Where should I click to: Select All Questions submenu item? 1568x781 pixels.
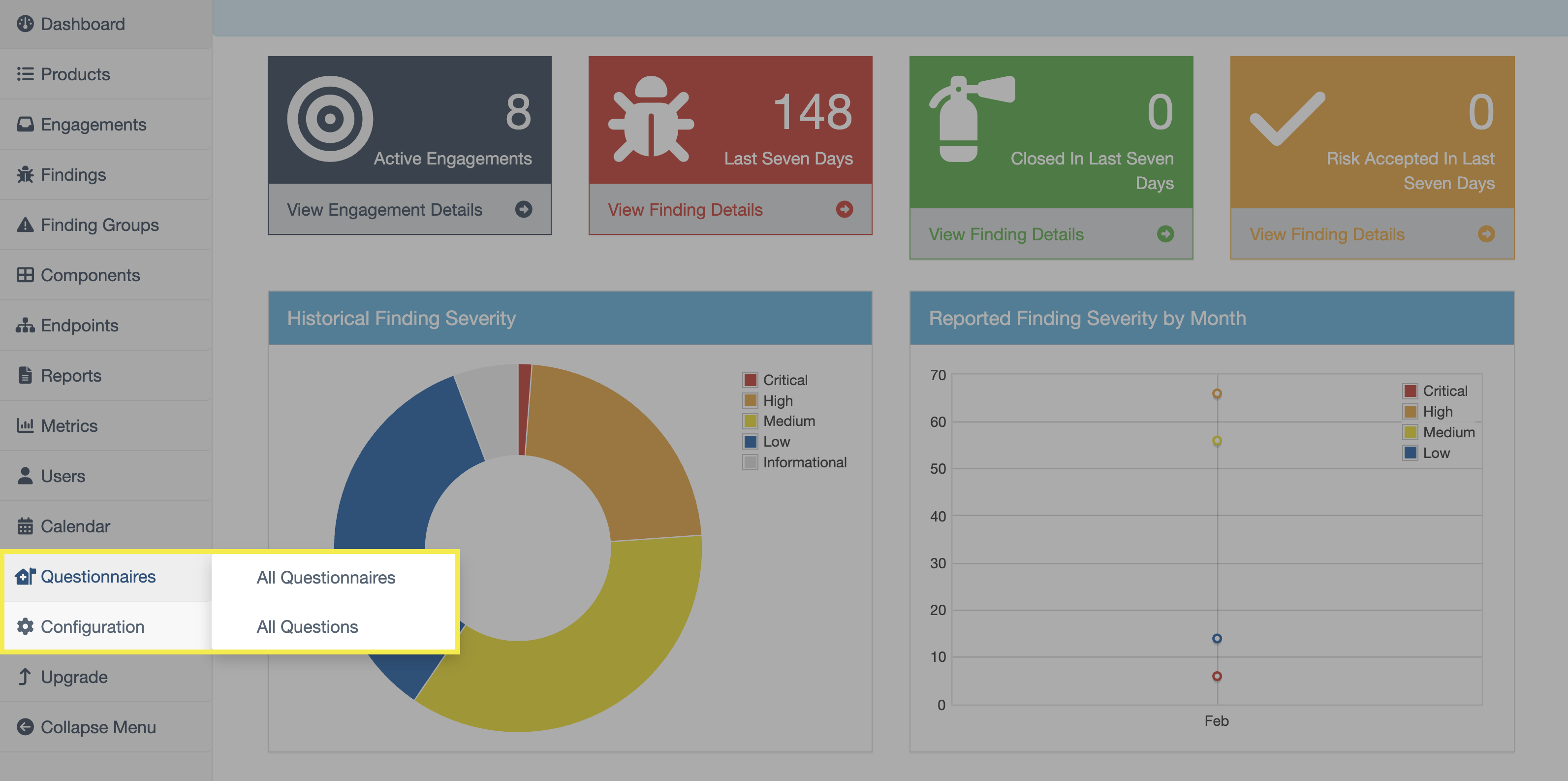(x=307, y=627)
